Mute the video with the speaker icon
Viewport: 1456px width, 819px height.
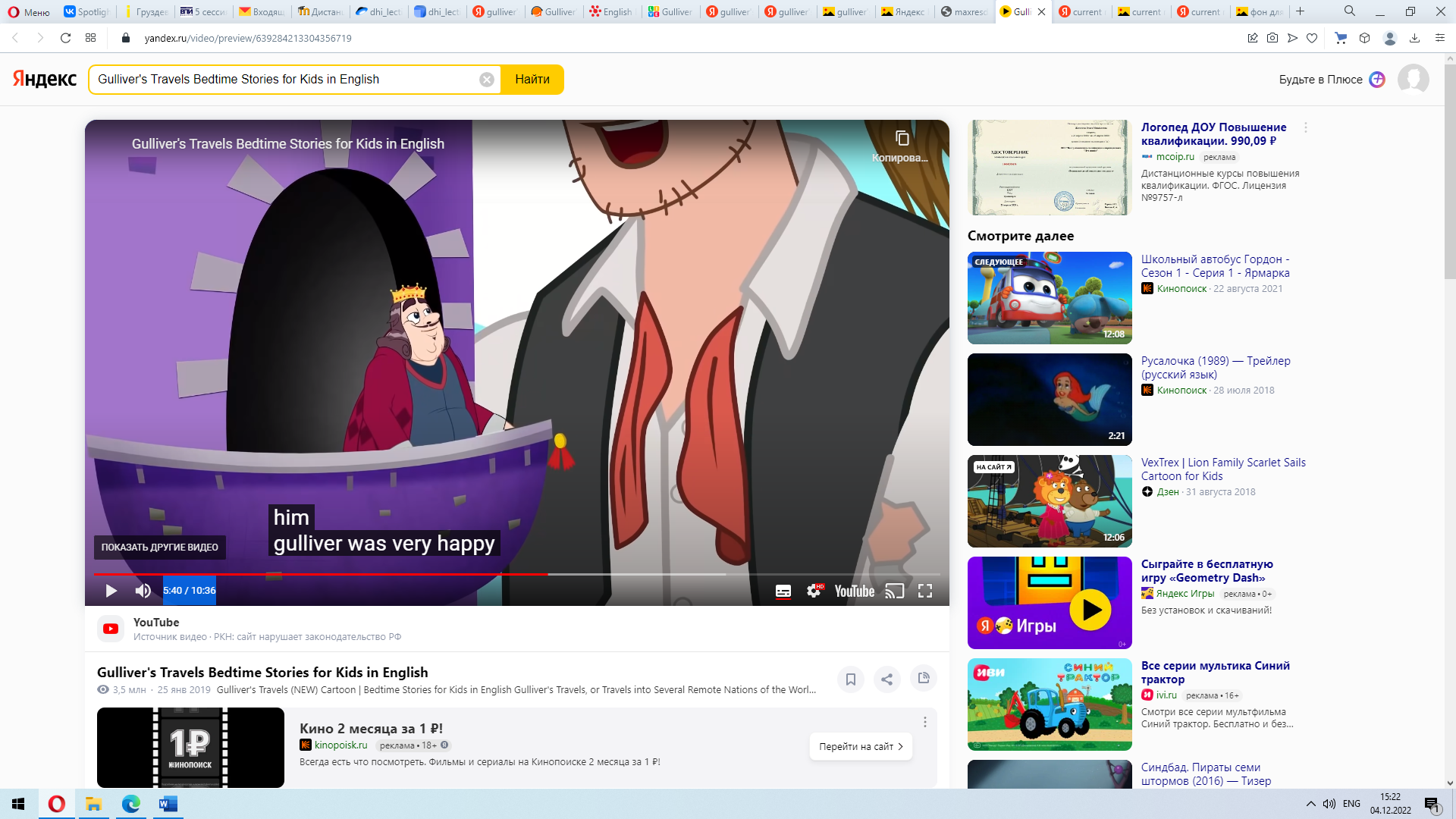pyautogui.click(x=143, y=591)
